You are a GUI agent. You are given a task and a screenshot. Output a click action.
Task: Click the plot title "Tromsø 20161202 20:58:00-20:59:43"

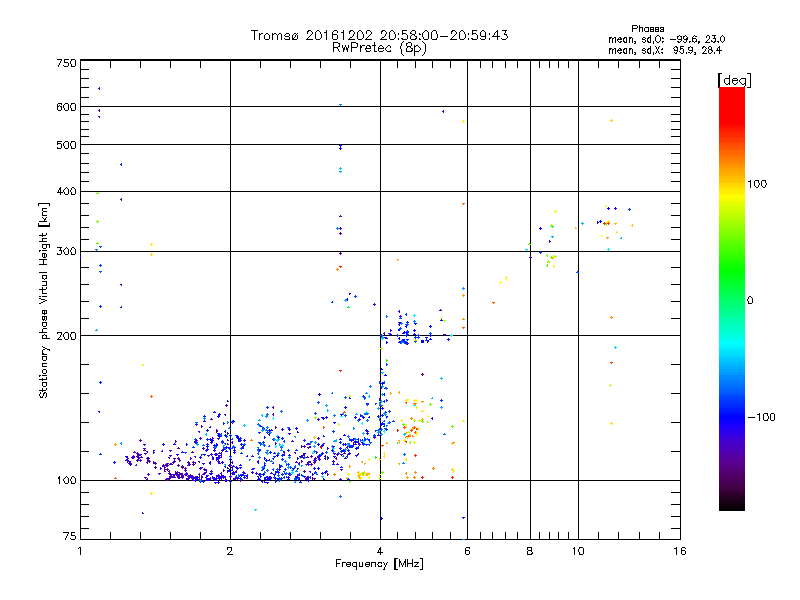click(x=379, y=35)
